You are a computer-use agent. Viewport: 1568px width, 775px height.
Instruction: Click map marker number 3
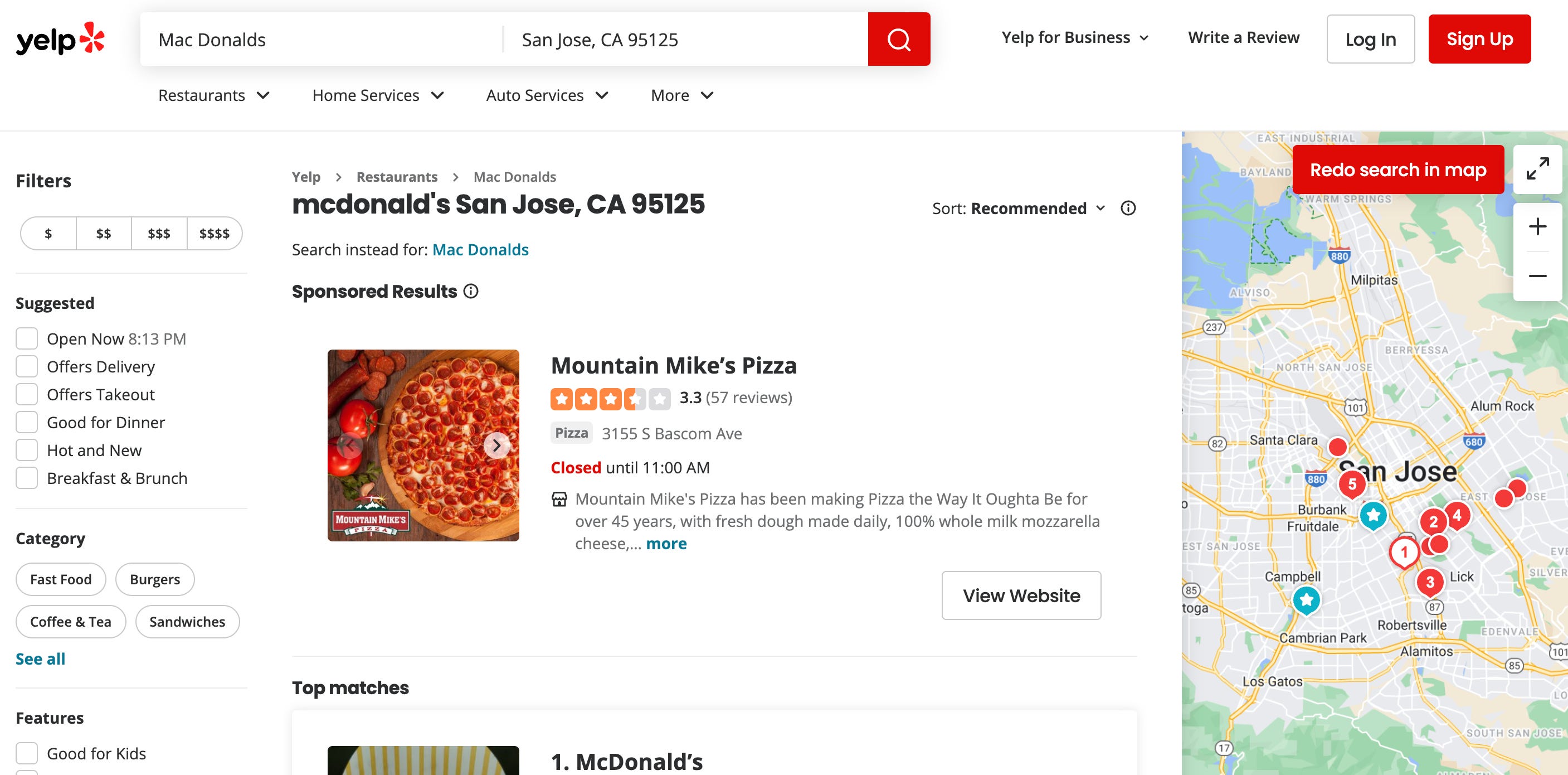click(x=1429, y=582)
